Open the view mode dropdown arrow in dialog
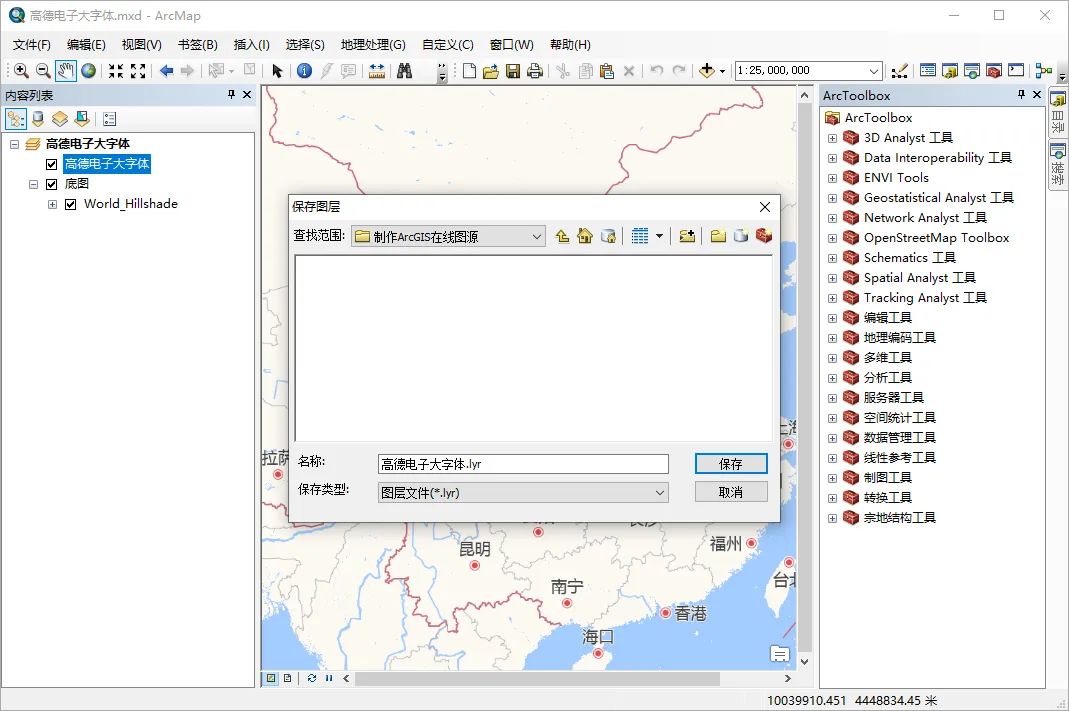 (659, 236)
